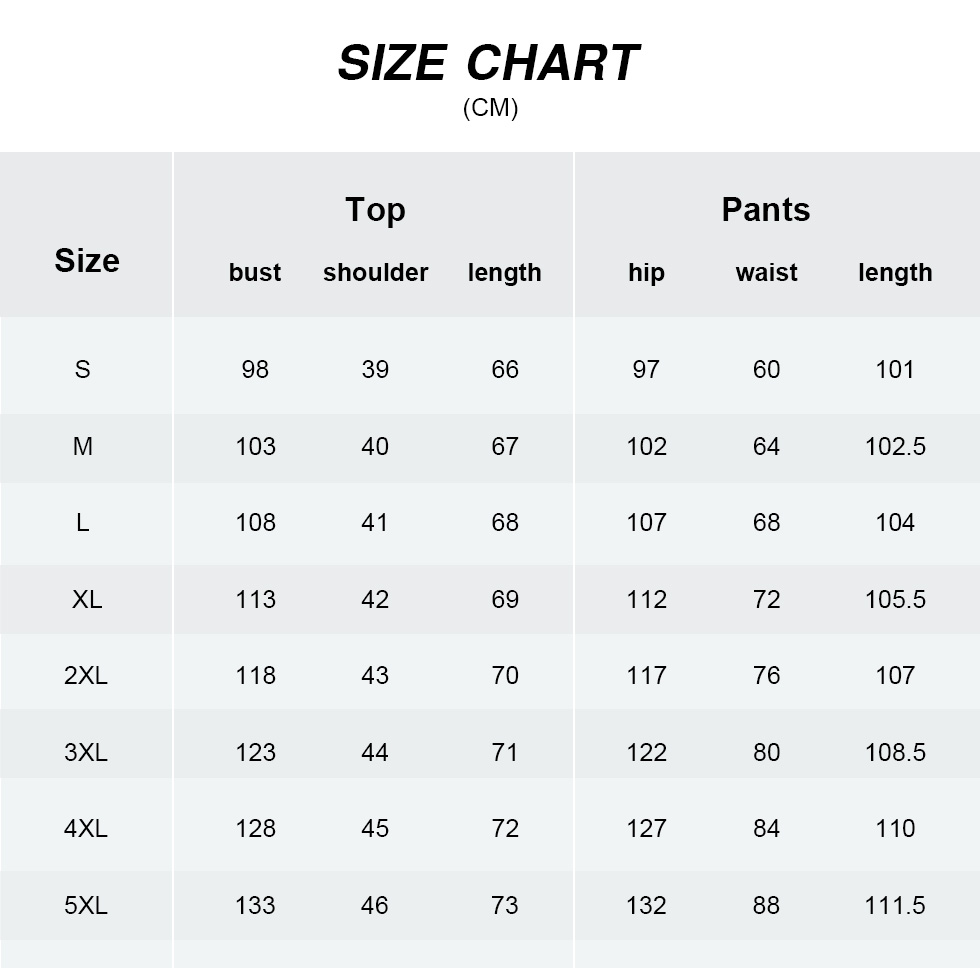Click the (CM) unit label
The width and height of the screenshot is (980, 968).
tap(490, 108)
